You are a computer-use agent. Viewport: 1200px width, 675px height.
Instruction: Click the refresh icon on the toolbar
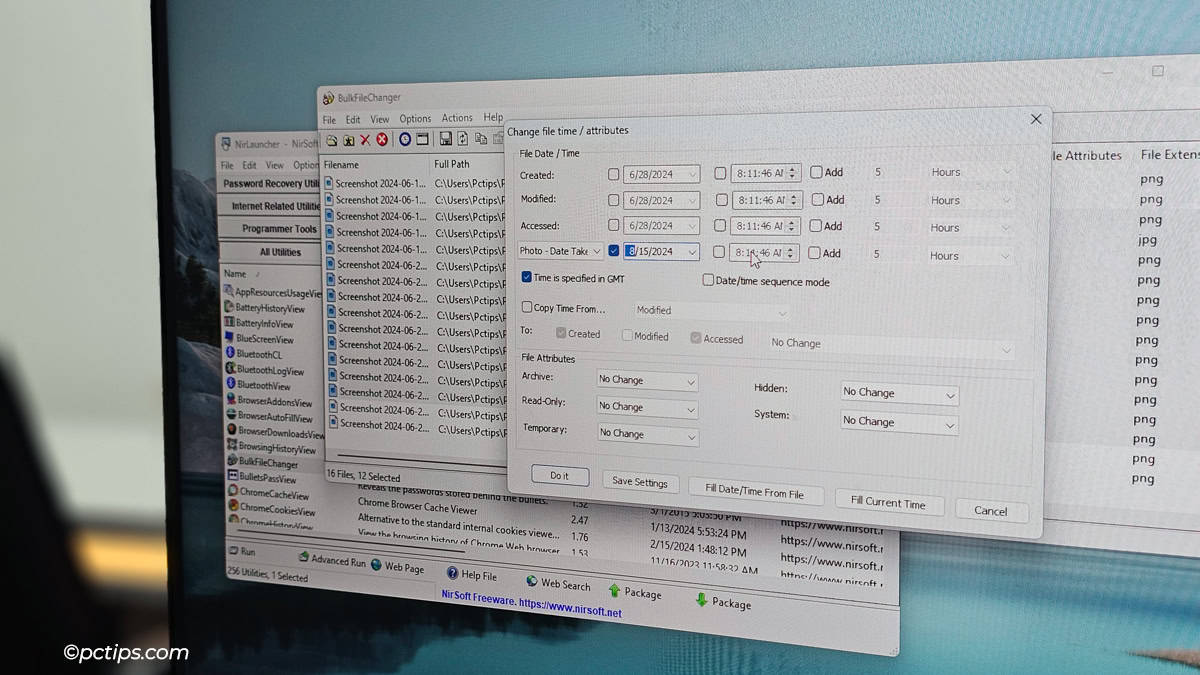pos(463,140)
